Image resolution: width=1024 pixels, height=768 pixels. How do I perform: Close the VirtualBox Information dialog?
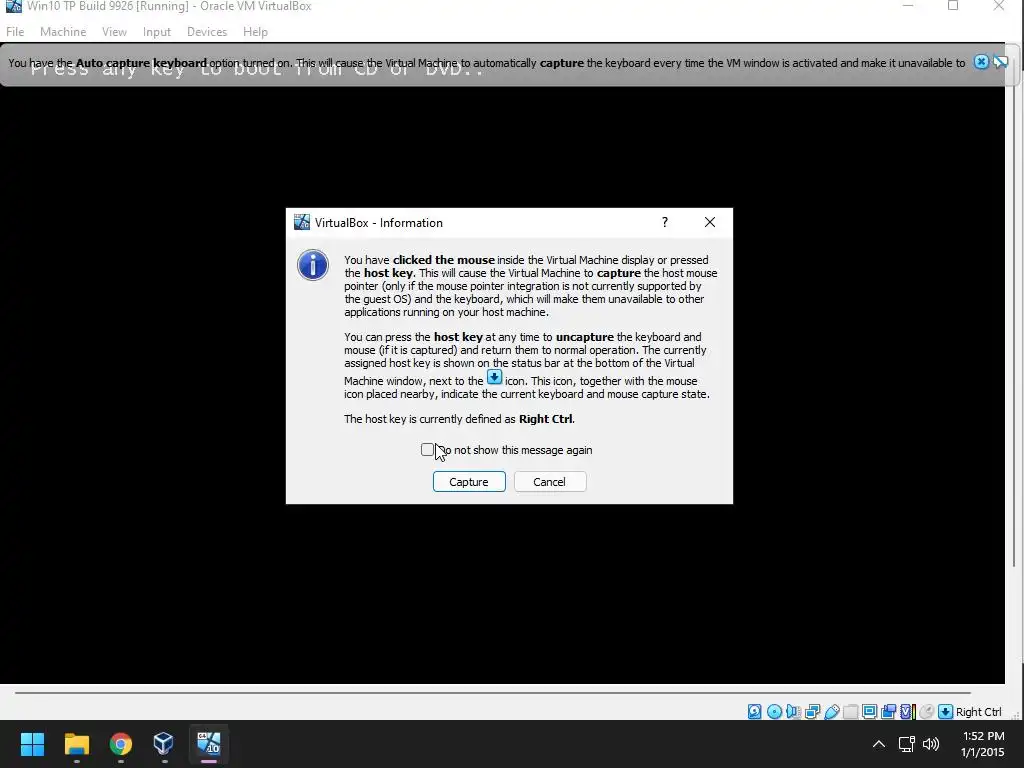coord(710,222)
